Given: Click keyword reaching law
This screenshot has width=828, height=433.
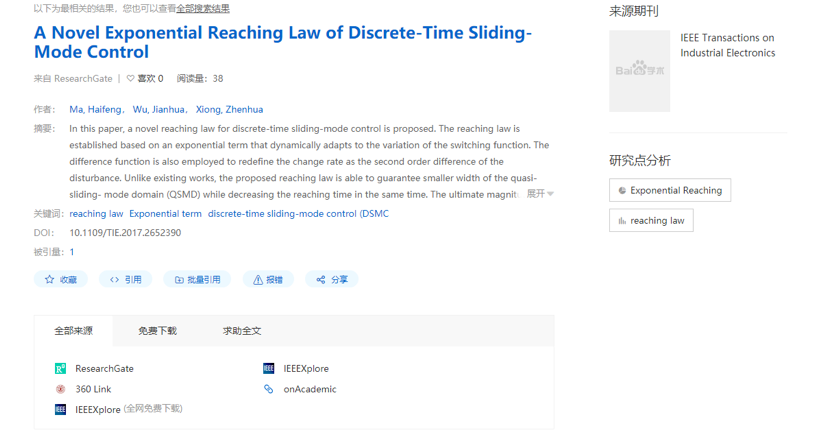Looking at the screenshot, I should point(96,213).
